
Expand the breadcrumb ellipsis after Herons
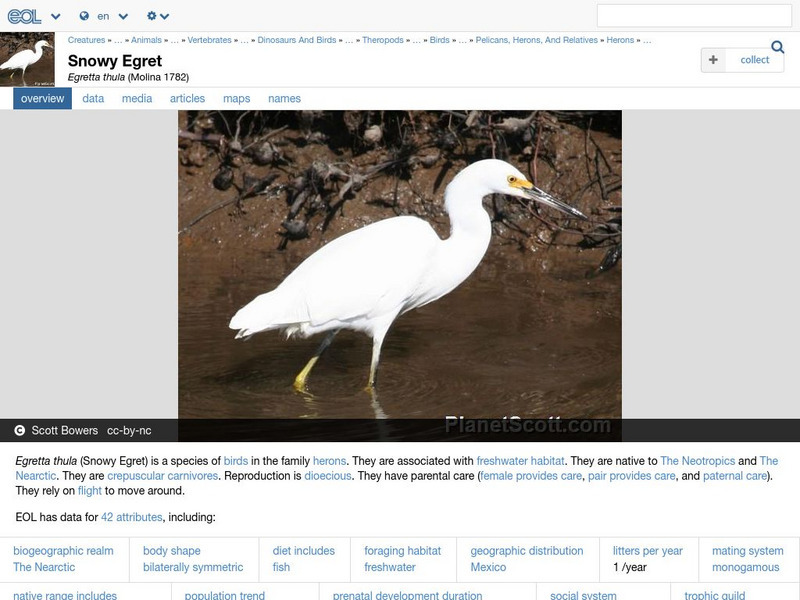(648, 41)
